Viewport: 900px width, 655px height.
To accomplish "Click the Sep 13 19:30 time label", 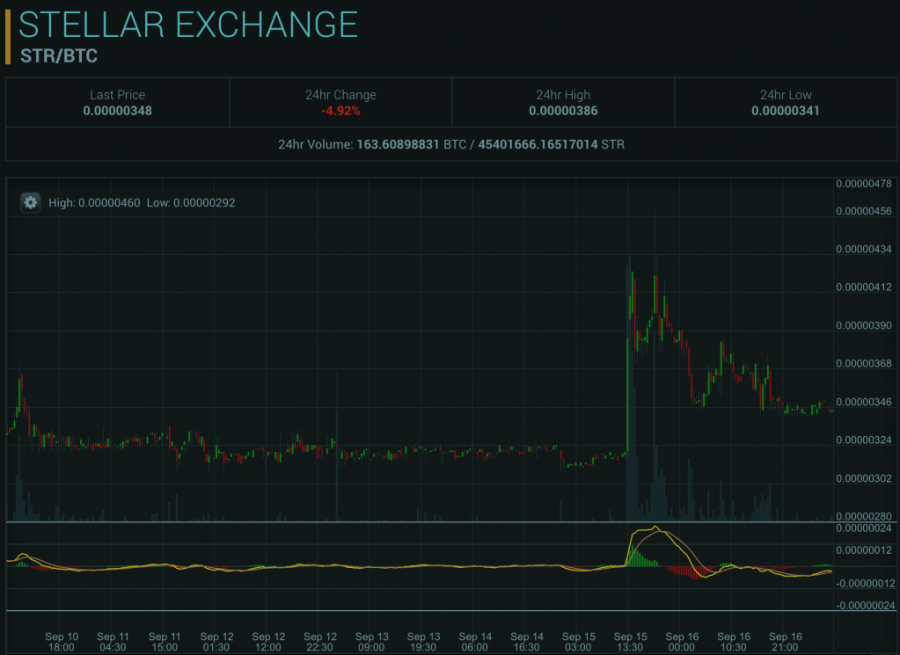I will (424, 642).
